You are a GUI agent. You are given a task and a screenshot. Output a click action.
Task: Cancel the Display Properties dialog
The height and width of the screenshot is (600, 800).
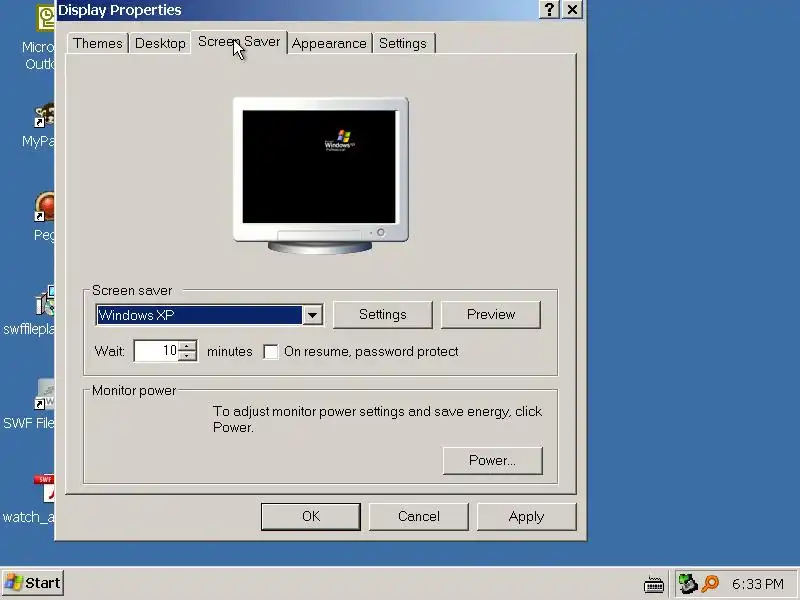[418, 516]
